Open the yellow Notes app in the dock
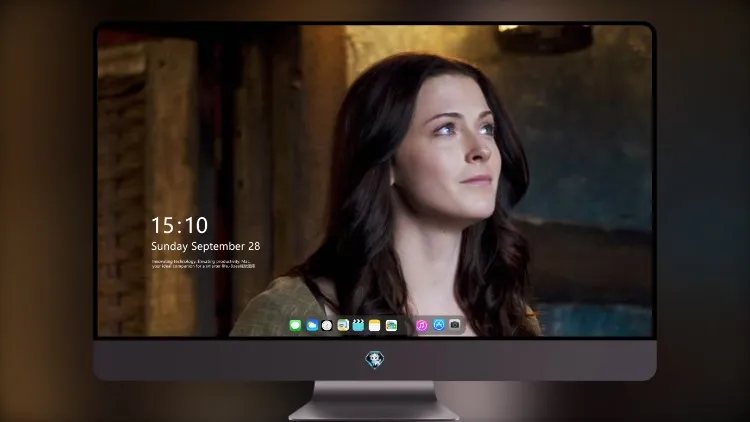The height and width of the screenshot is (422, 750). tap(375, 325)
